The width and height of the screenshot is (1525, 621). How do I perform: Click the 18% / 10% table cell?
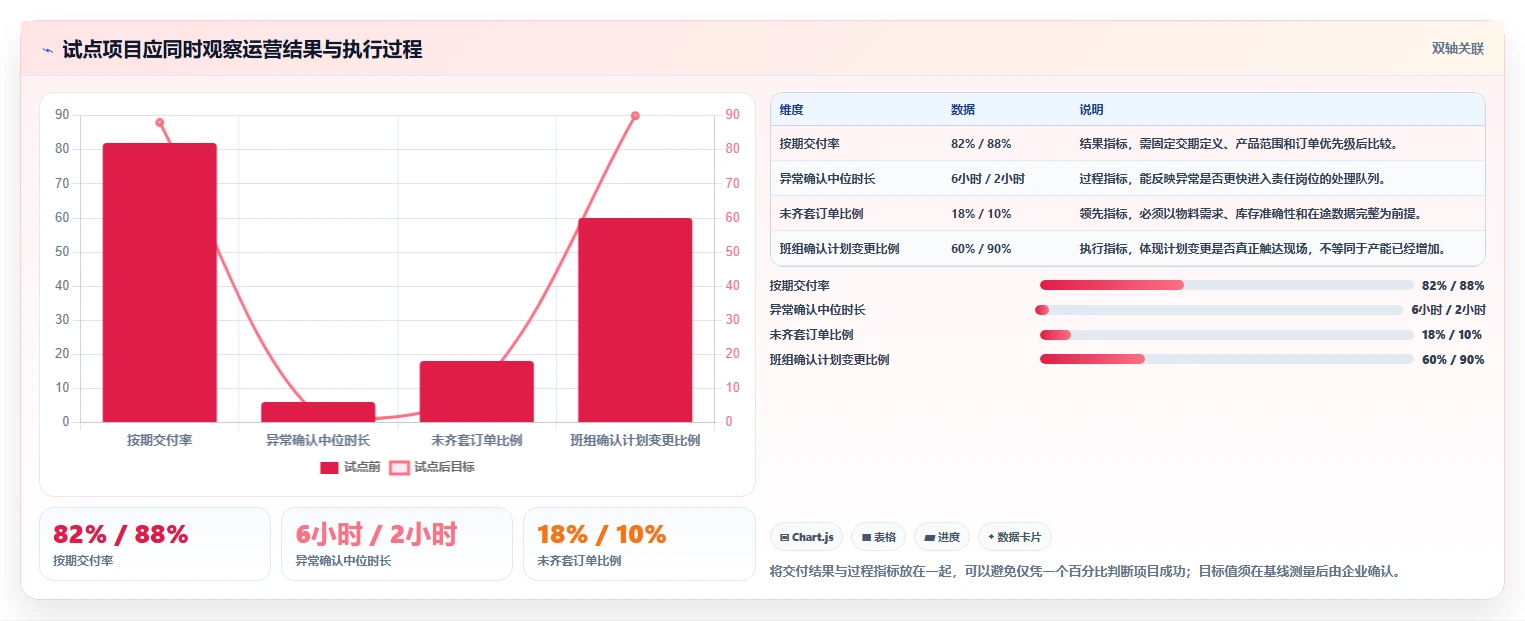point(980,214)
